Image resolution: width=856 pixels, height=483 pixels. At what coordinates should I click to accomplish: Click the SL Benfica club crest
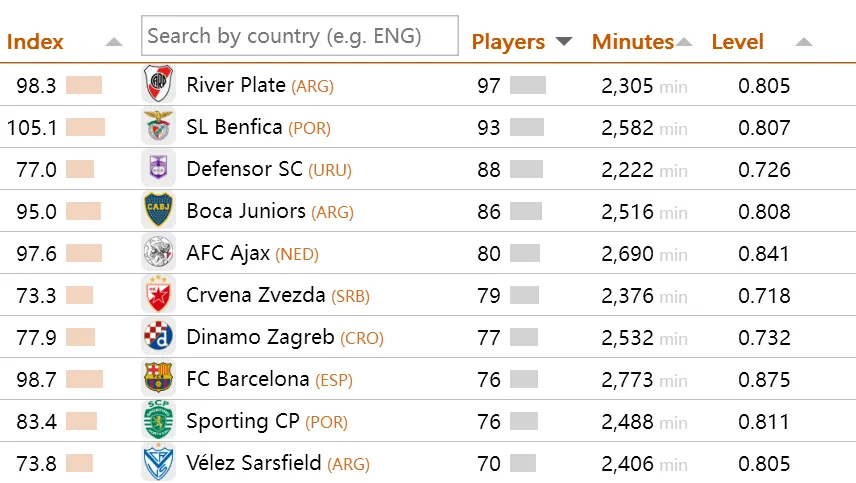click(158, 127)
